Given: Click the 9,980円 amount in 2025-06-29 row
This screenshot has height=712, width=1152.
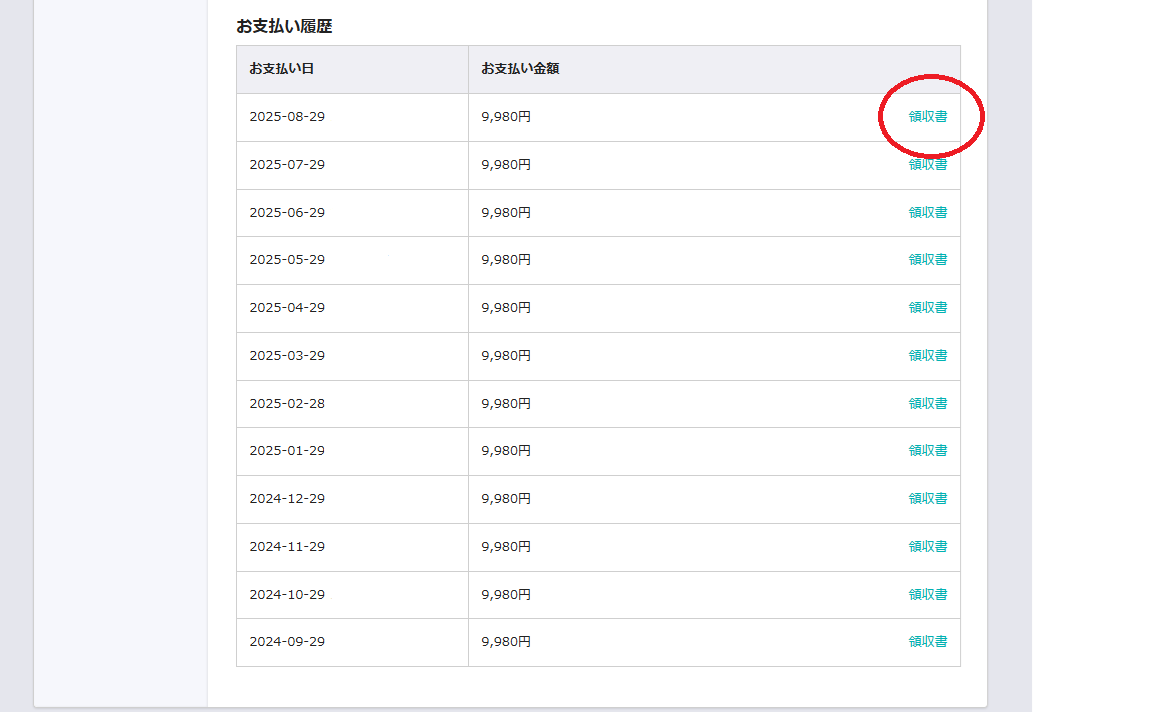Looking at the screenshot, I should (x=506, y=212).
